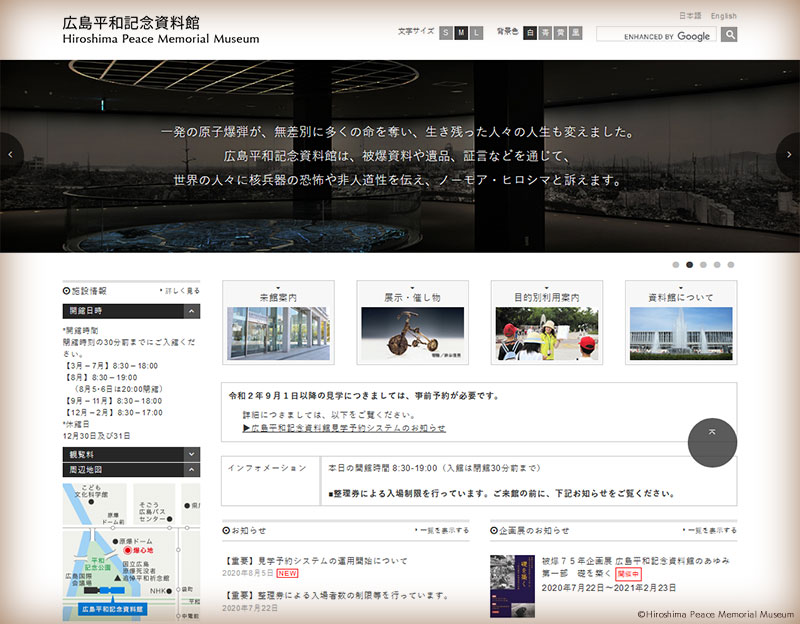Open 詳しく見る facility details link
The width and height of the screenshot is (800, 624).
(180, 291)
